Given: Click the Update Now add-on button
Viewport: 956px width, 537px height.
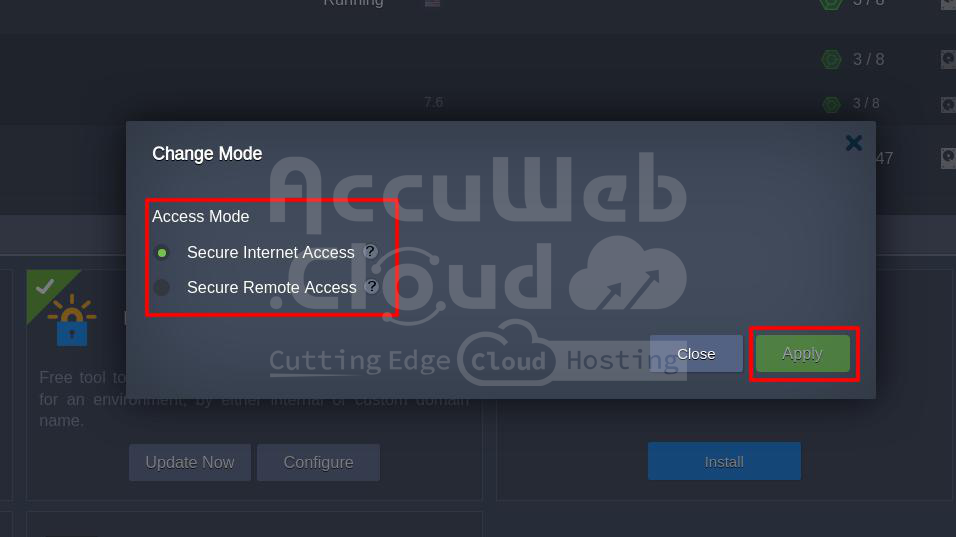Looking at the screenshot, I should click(x=190, y=462).
